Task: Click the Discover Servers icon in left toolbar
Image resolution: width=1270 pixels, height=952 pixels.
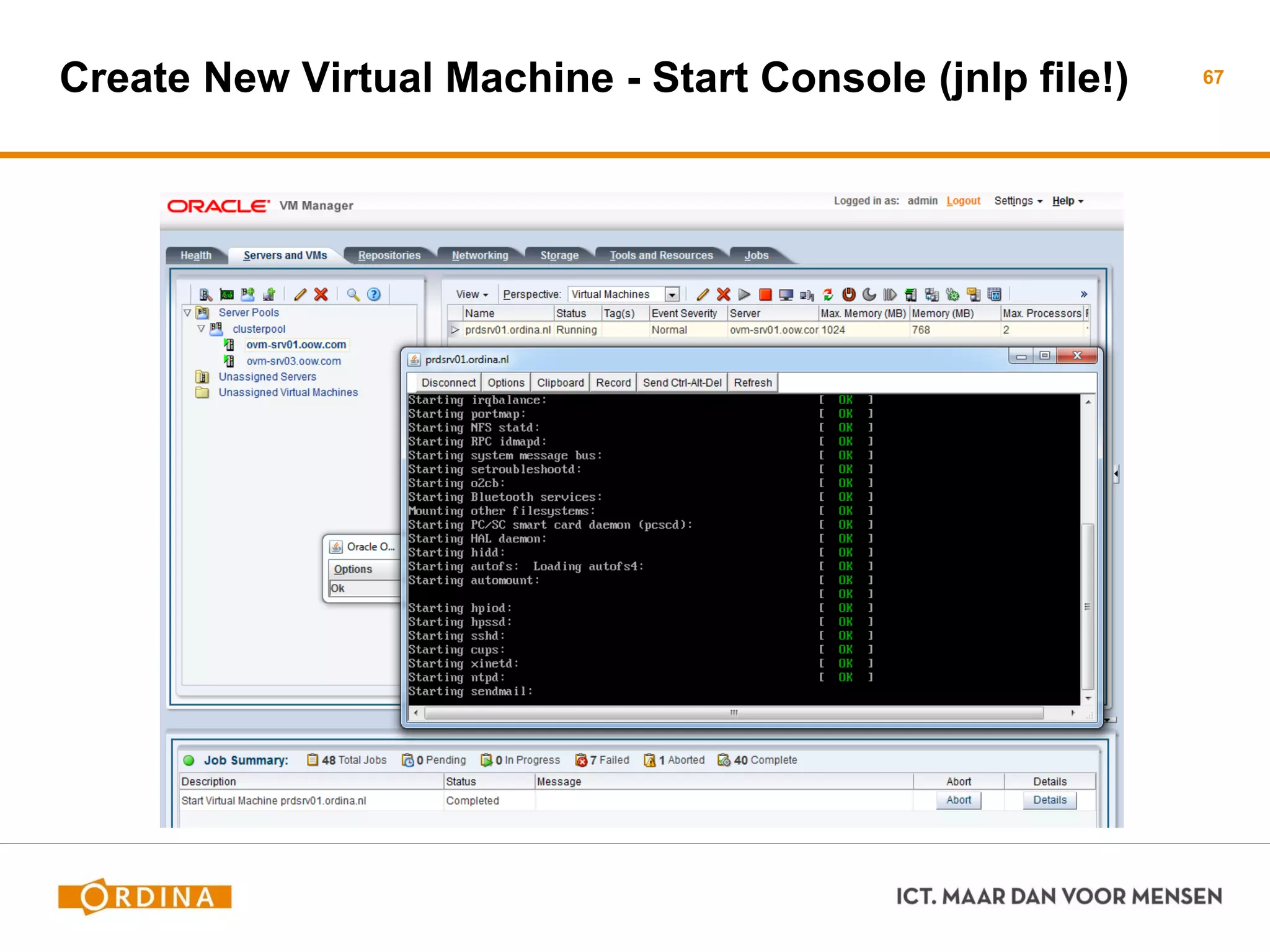Action: [x=206, y=294]
